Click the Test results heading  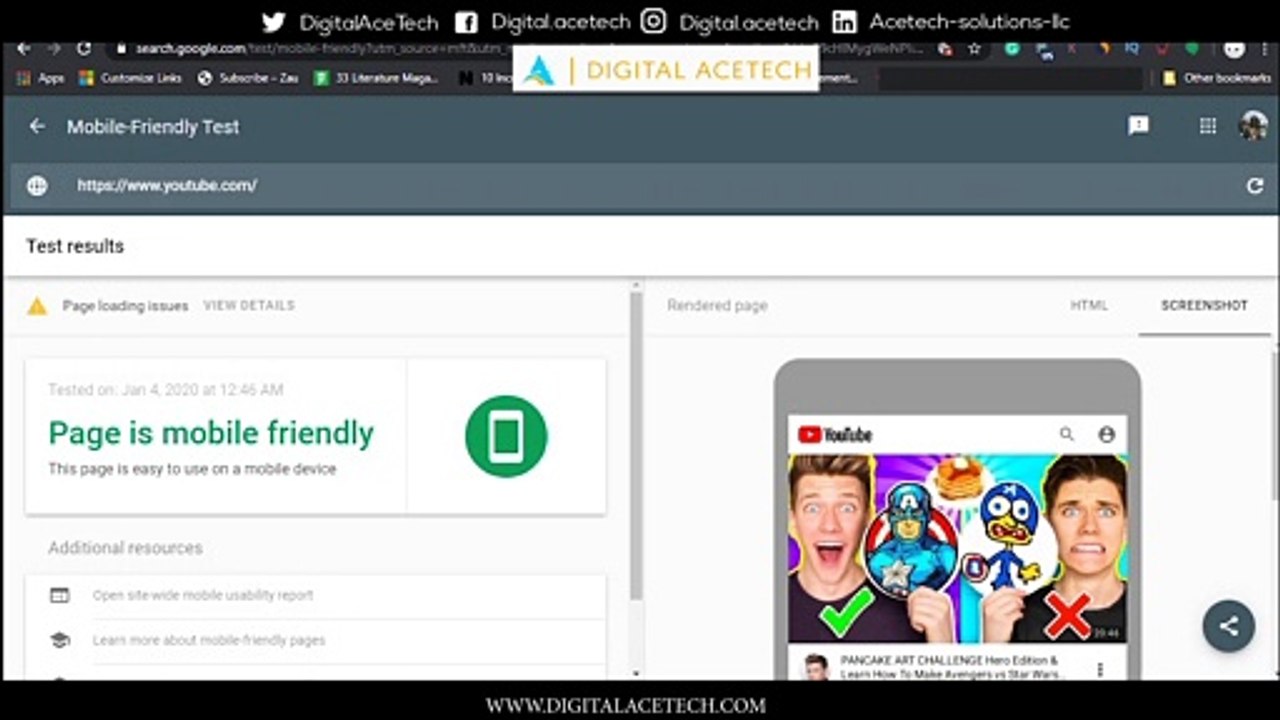75,246
